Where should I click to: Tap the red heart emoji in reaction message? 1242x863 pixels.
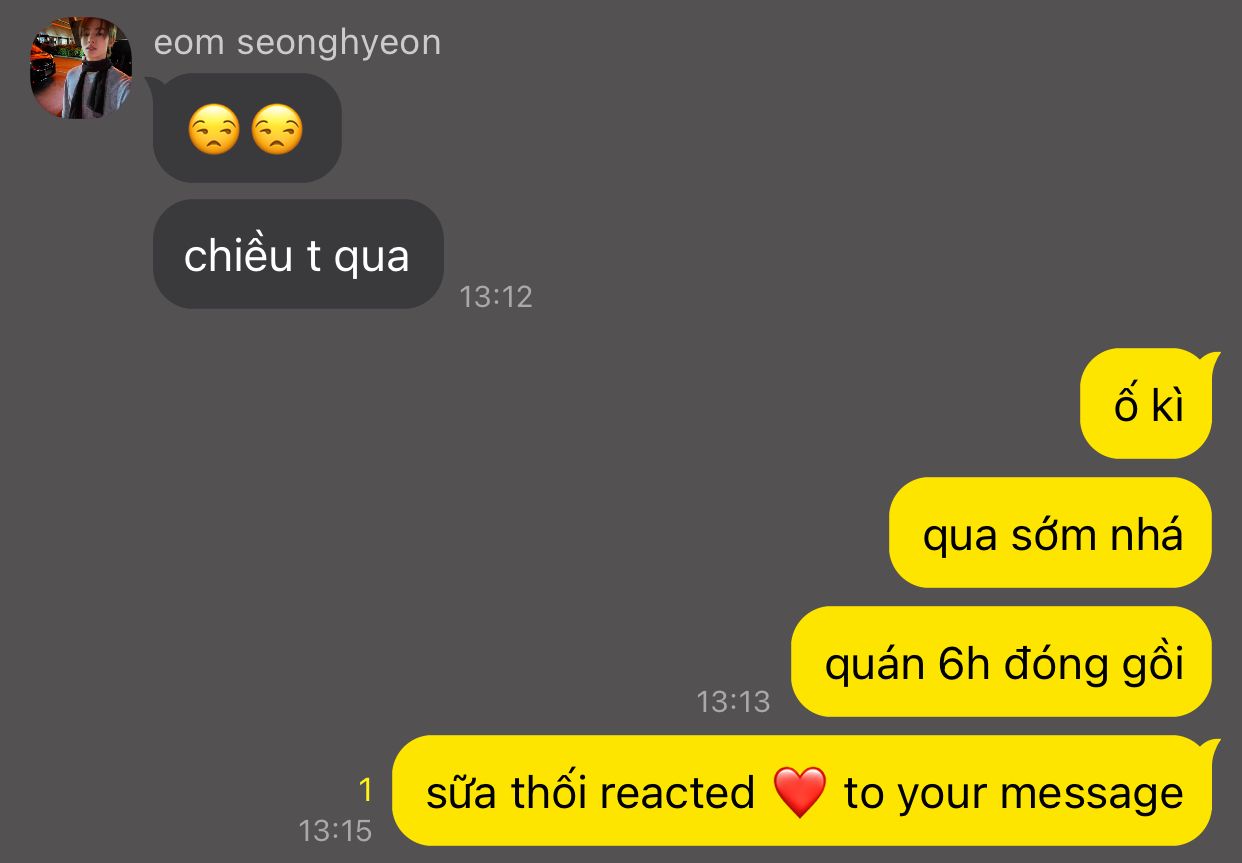coord(800,793)
